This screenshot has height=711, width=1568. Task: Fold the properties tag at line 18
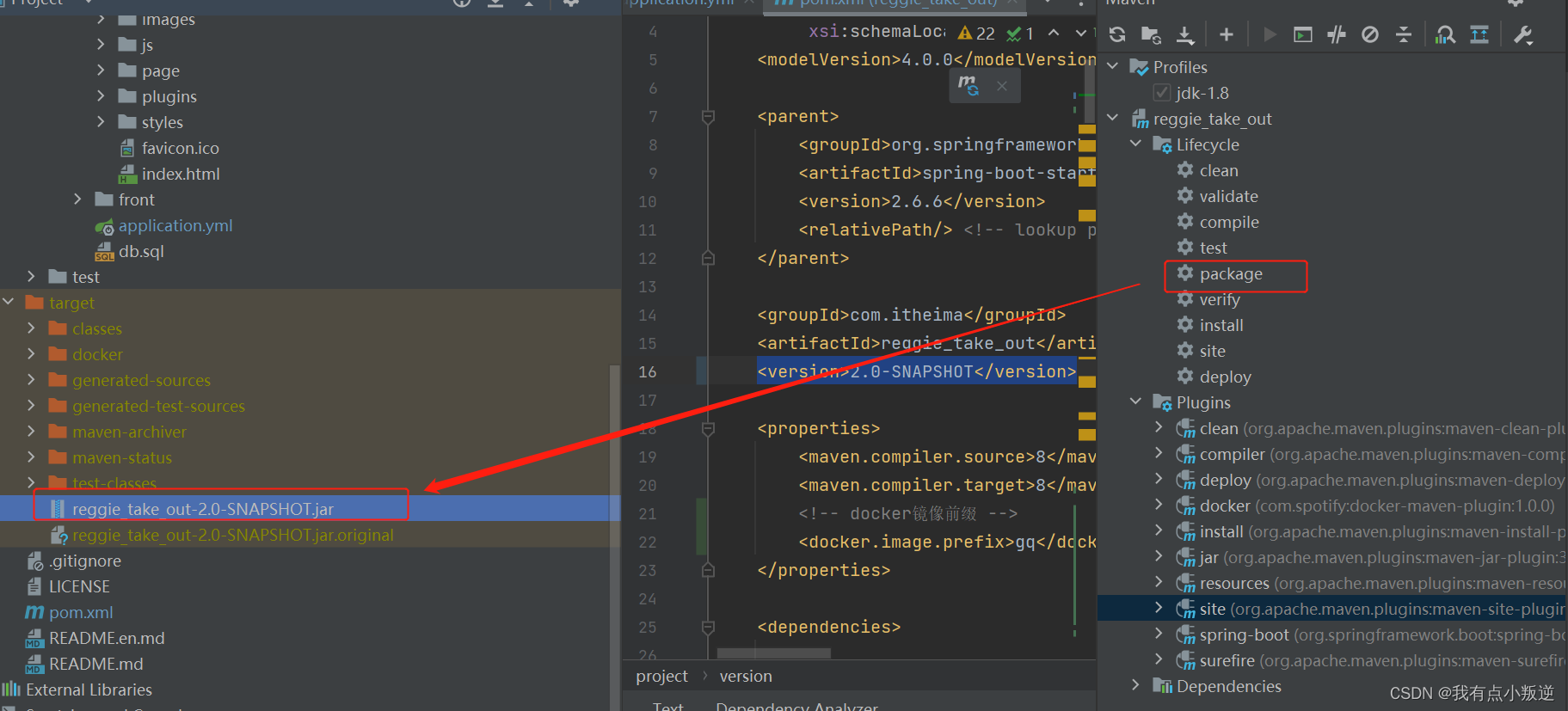708,428
